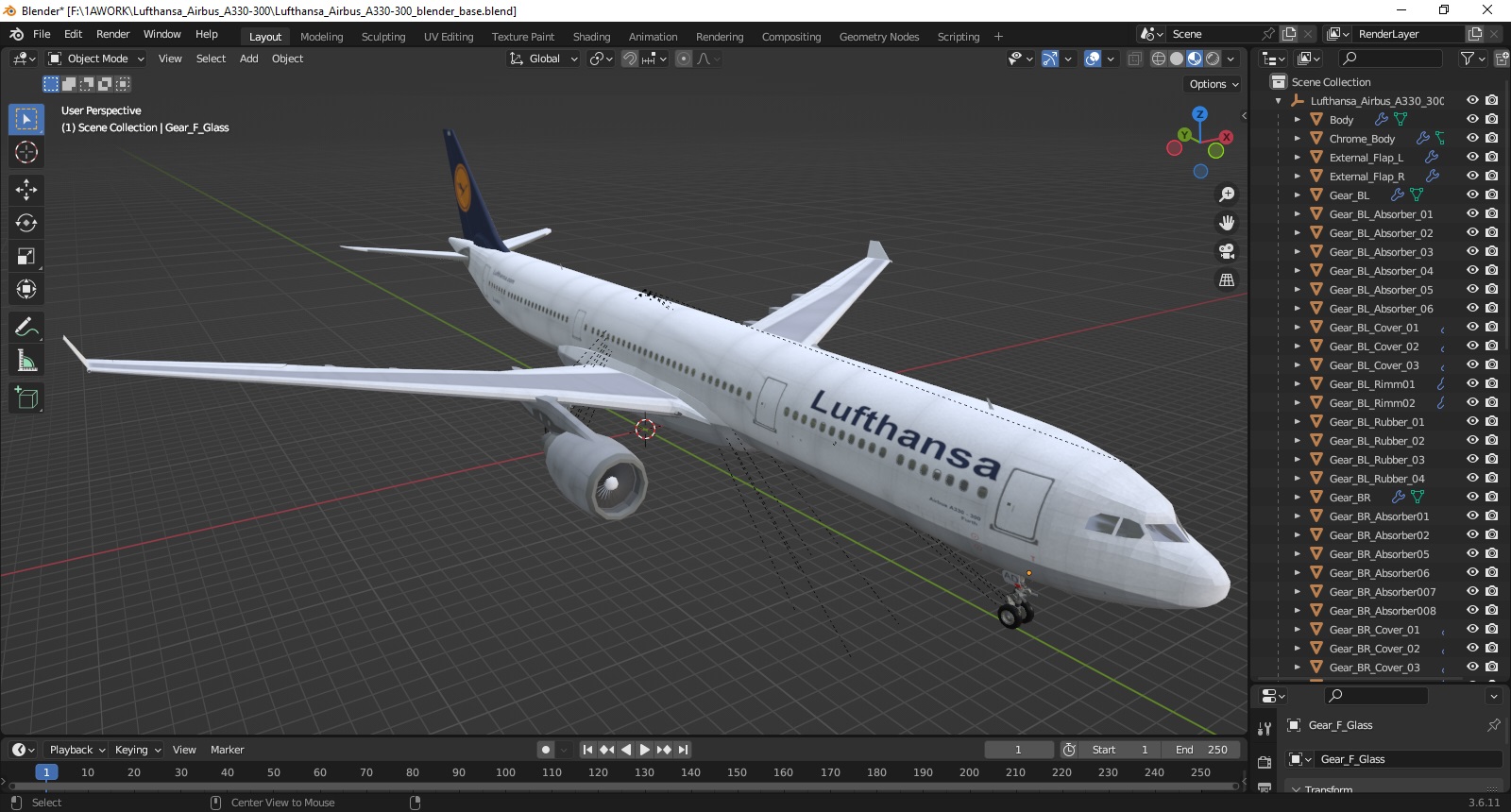Activate the Cursor tool
This screenshot has height=812, width=1511.
click(x=26, y=152)
